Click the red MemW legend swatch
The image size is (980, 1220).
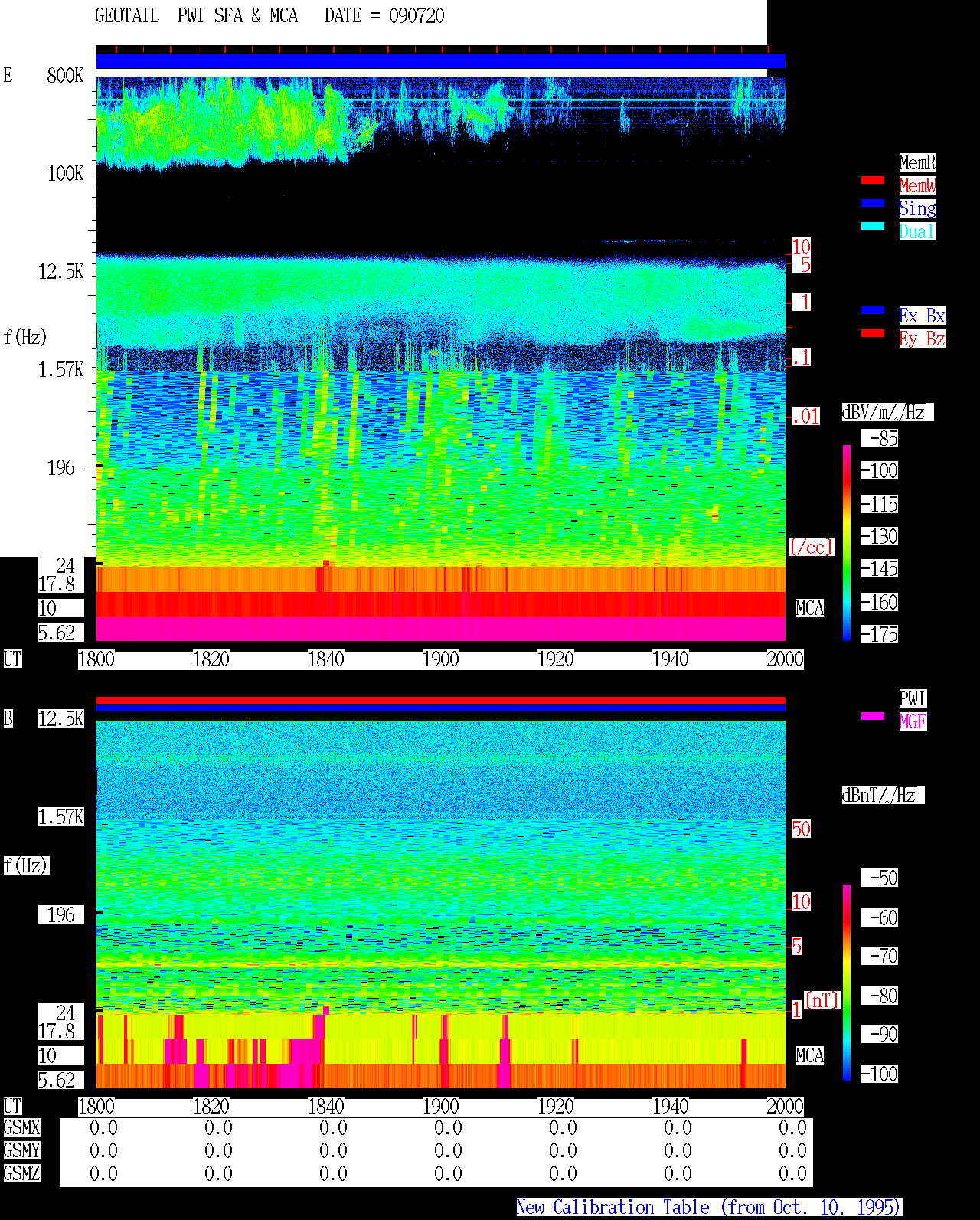873,180
